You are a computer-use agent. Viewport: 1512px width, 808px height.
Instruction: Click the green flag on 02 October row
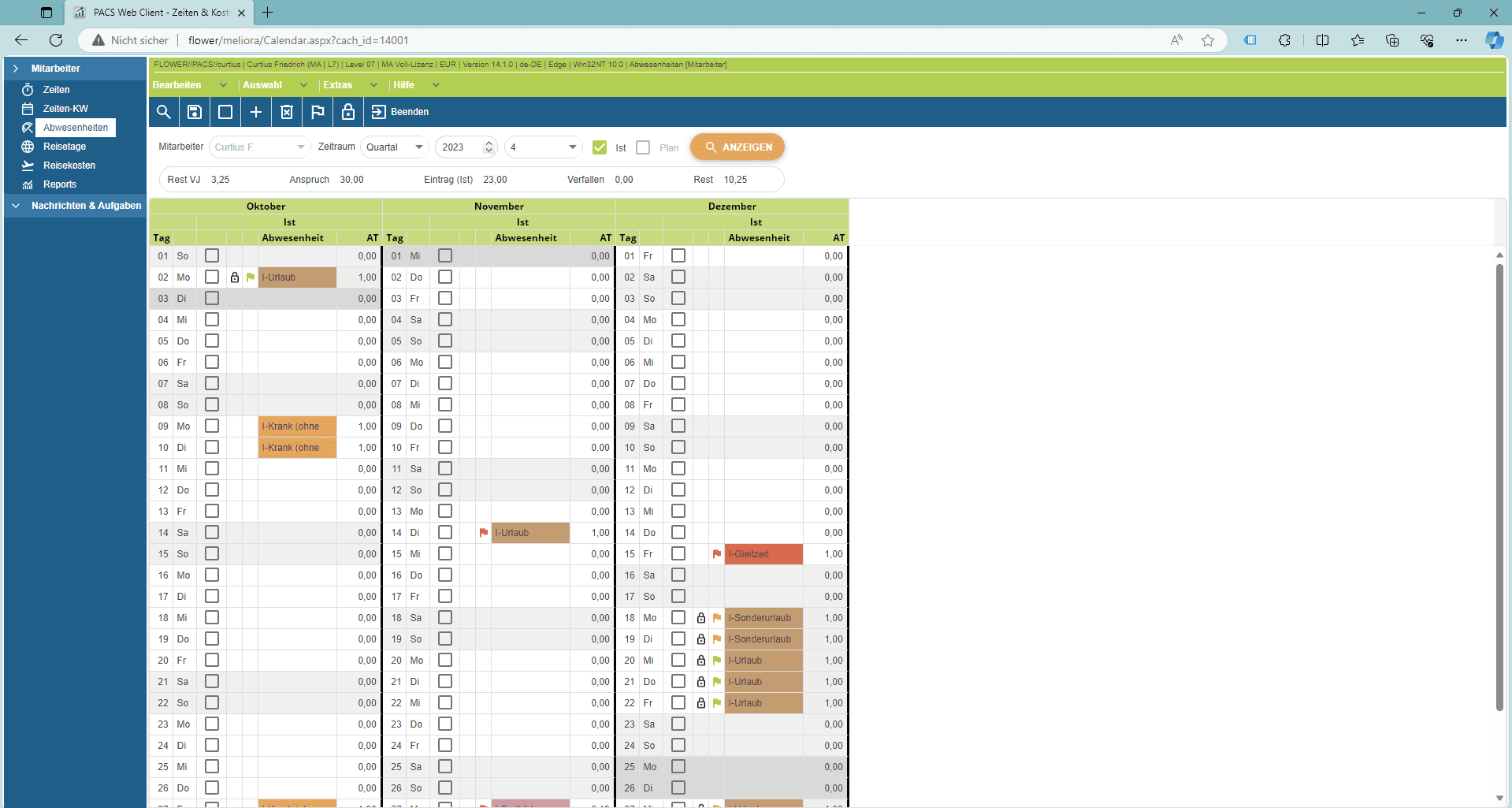[251, 277]
